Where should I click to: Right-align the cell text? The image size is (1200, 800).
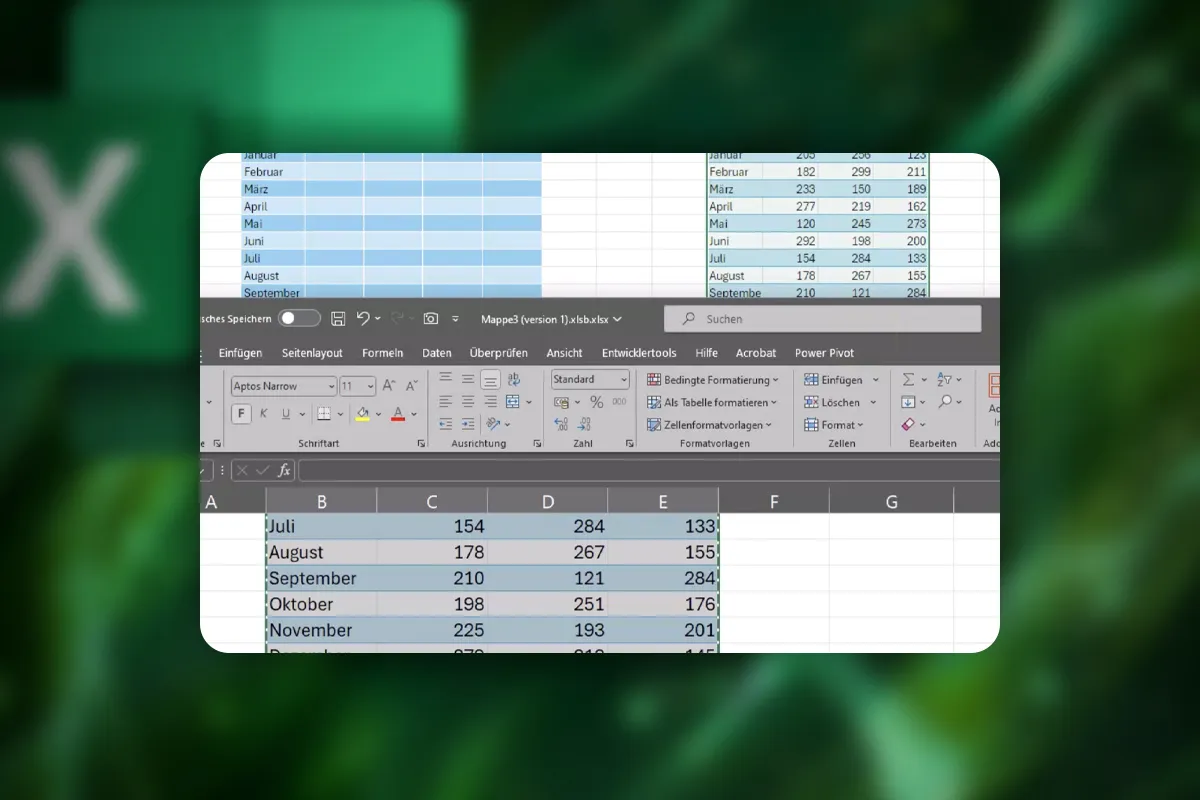(490, 402)
